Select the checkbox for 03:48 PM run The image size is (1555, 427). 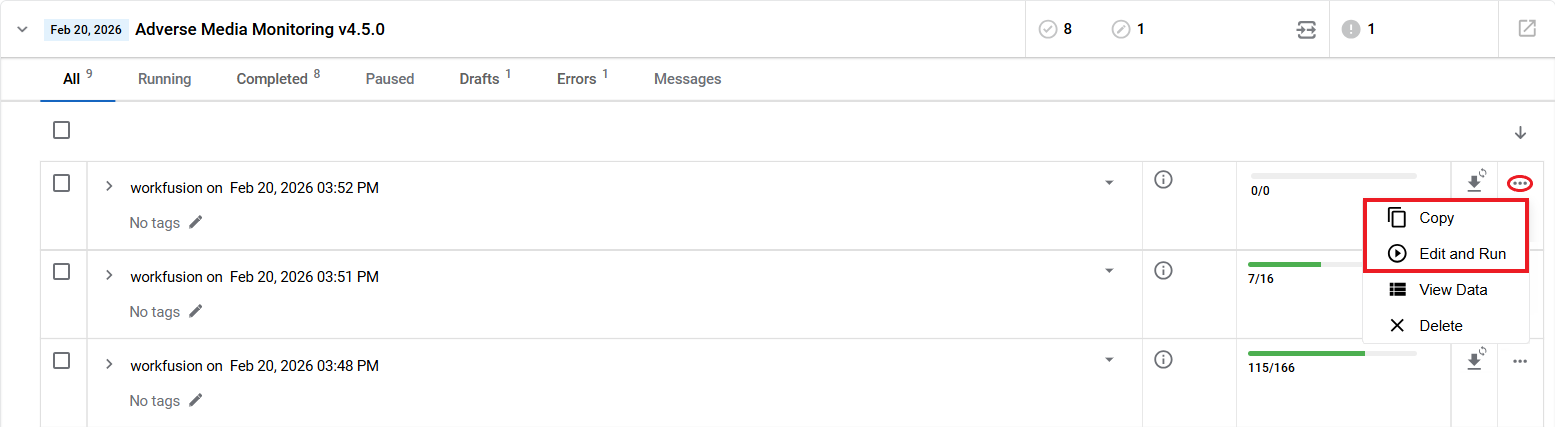[x=61, y=361]
